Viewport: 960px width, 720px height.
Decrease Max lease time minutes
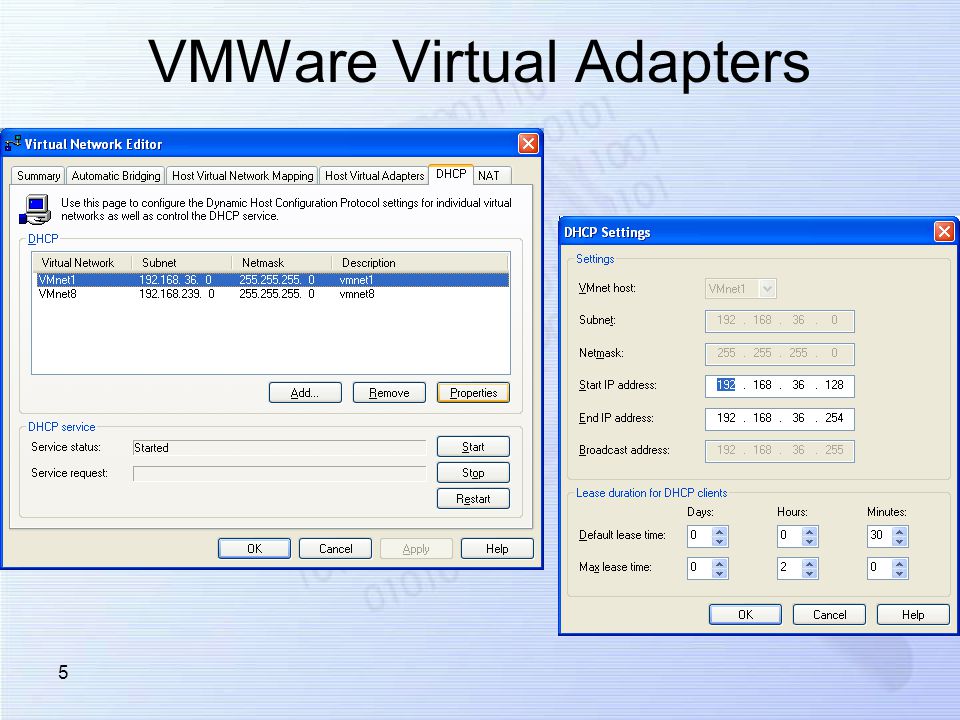coord(899,573)
